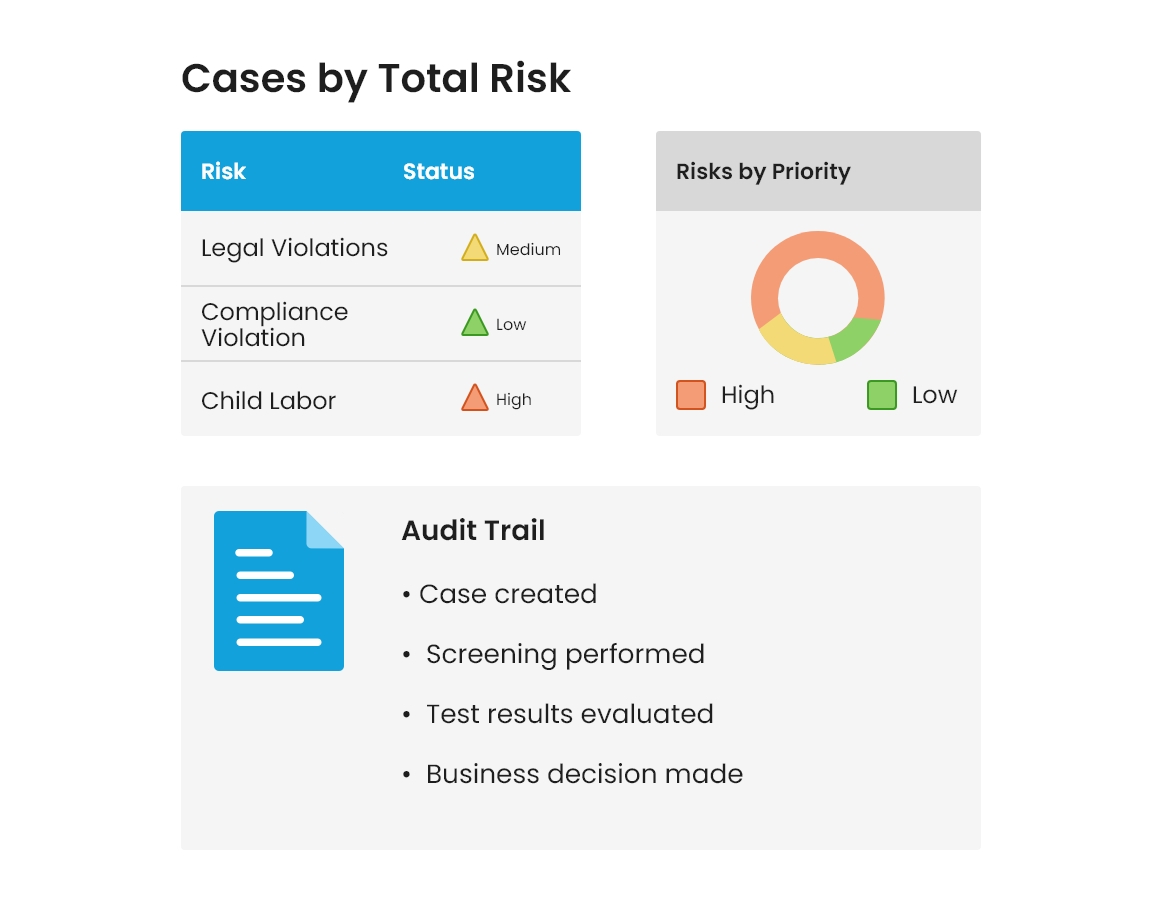The height and width of the screenshot is (900, 1152).
Task: Click the green Low risk triangle icon
Action: tap(475, 324)
